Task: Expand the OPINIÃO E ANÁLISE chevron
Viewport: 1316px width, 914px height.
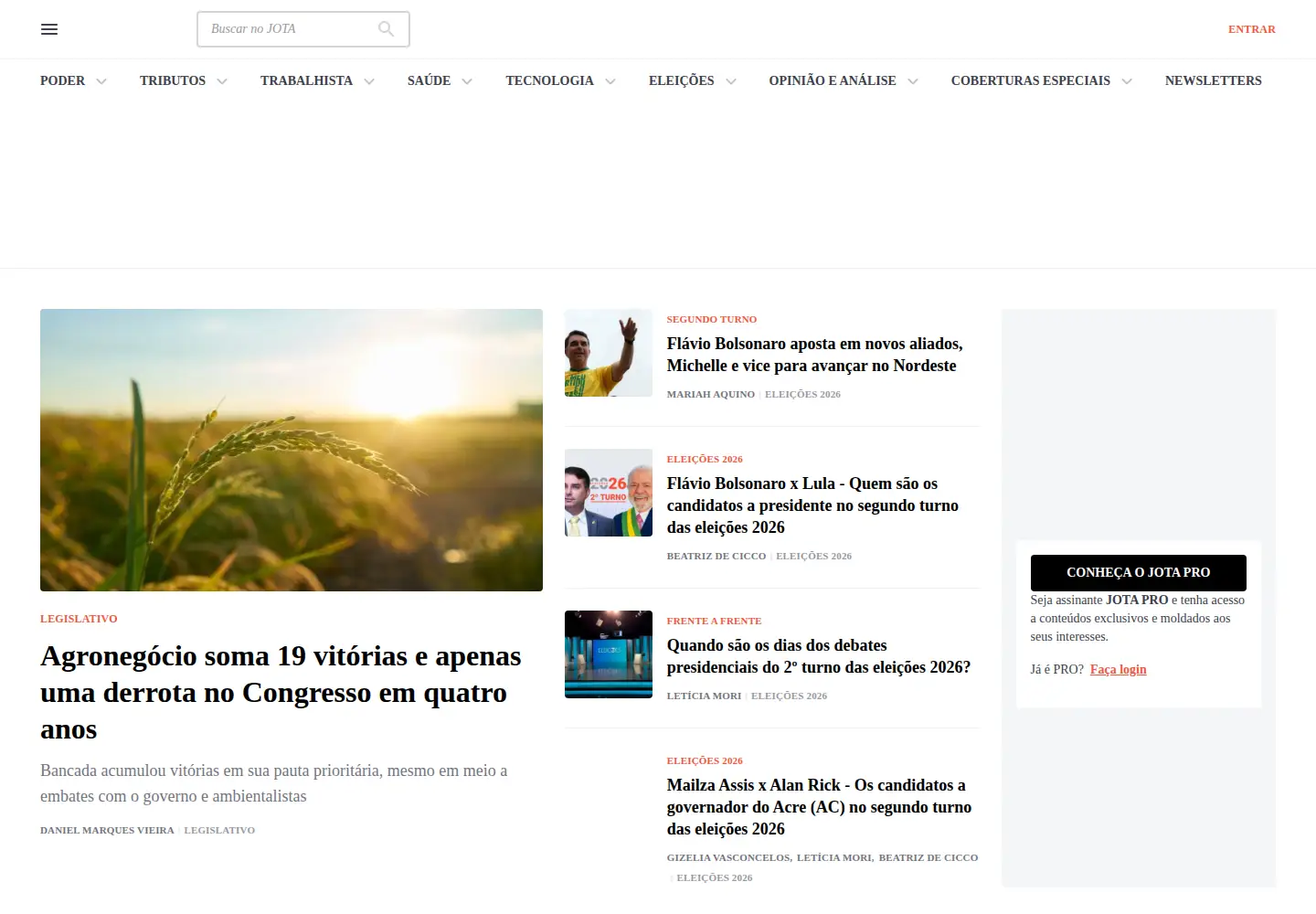Action: (x=913, y=81)
